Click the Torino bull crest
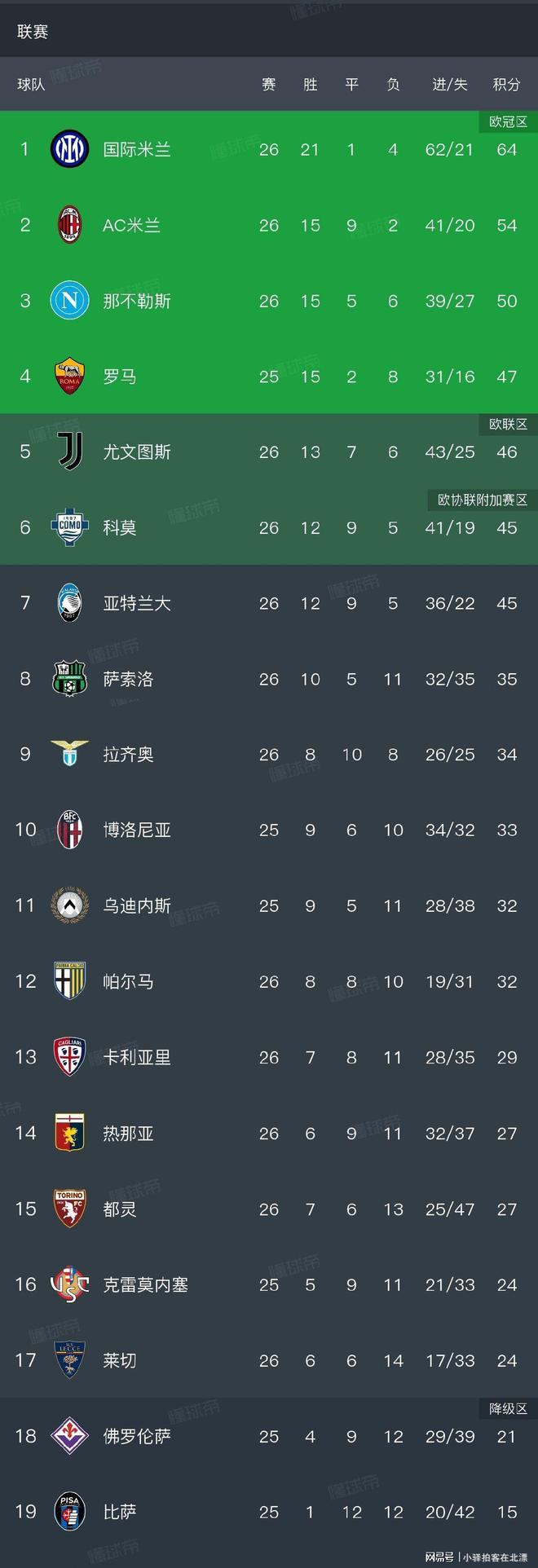 (x=69, y=1209)
